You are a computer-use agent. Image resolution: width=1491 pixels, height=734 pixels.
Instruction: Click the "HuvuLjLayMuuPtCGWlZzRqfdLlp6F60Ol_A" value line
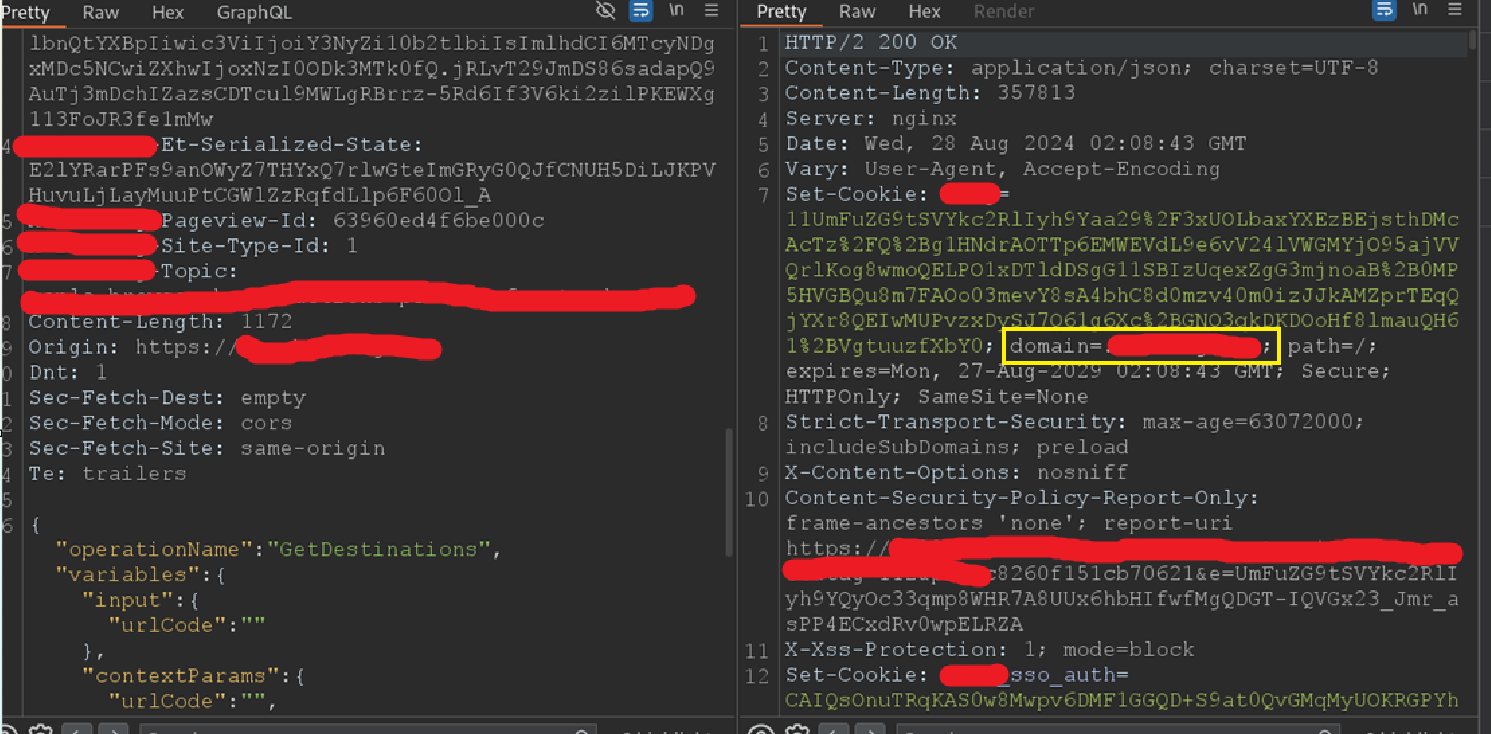[x=259, y=194]
